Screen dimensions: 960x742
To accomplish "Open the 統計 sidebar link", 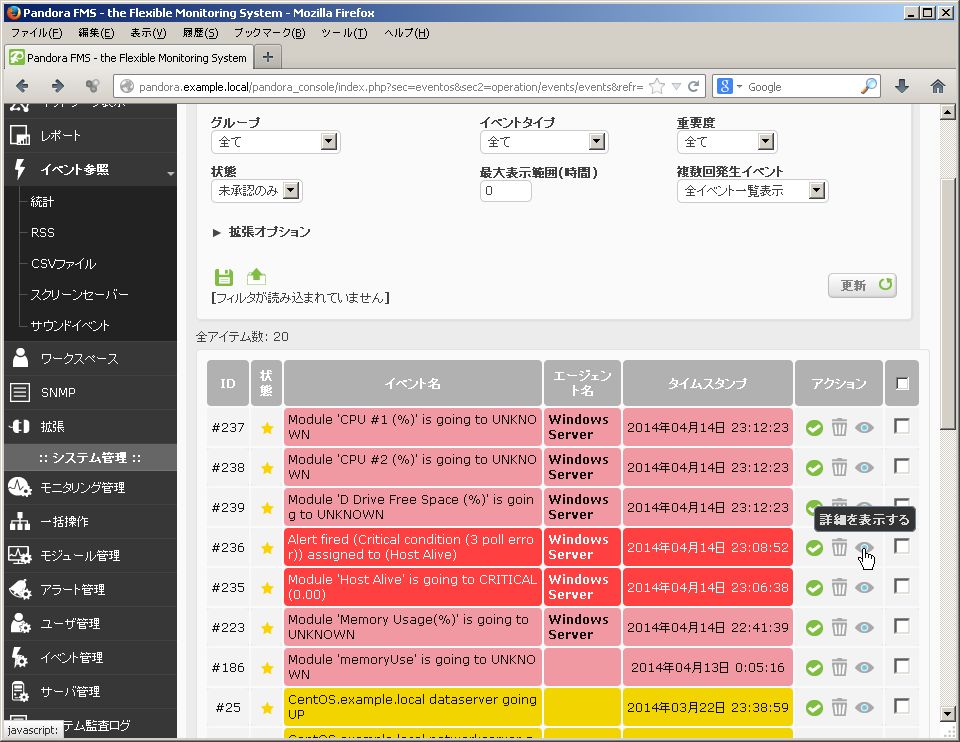I will point(42,201).
